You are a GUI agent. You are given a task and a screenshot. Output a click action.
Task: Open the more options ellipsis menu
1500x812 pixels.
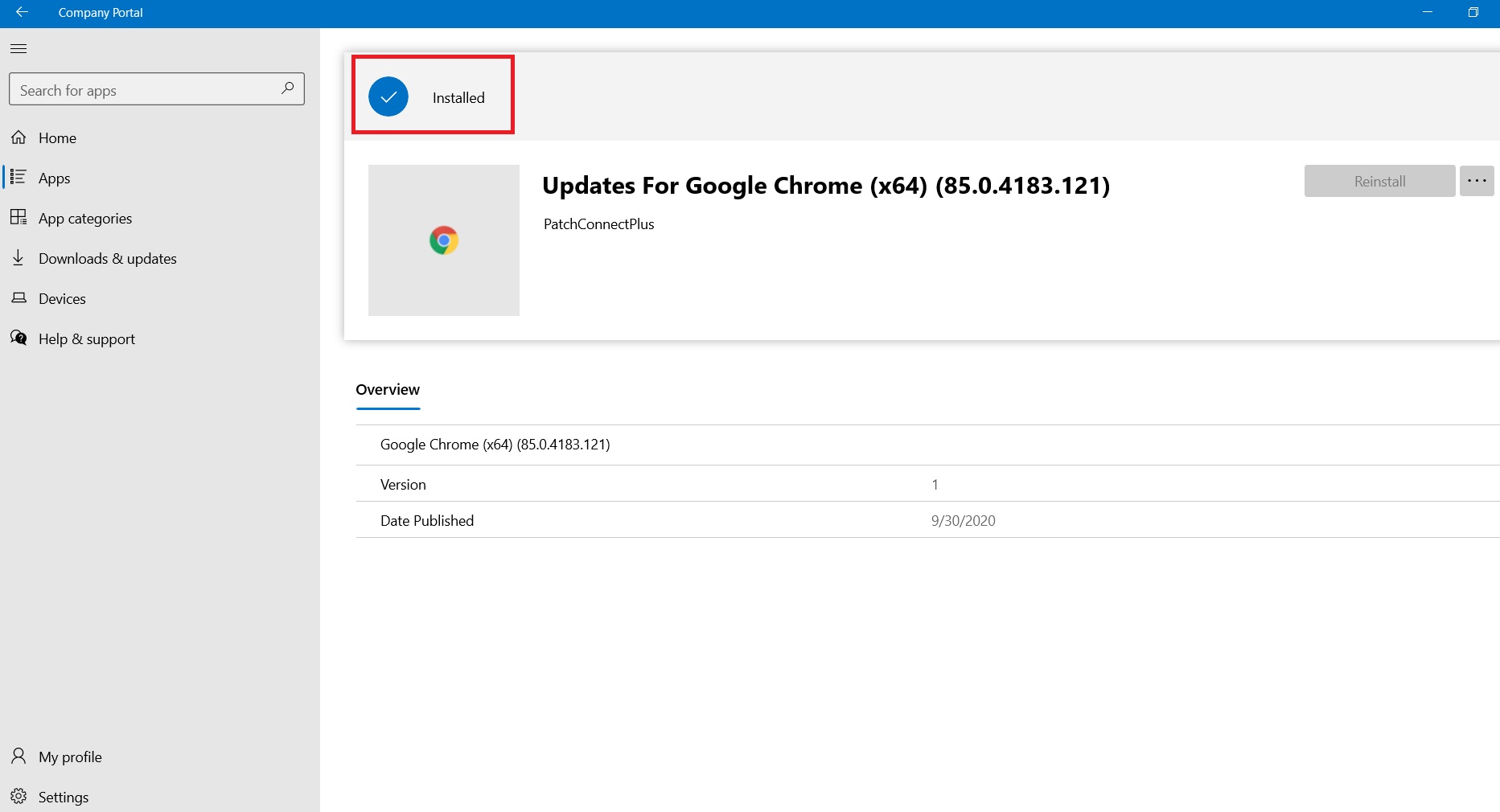tap(1477, 181)
